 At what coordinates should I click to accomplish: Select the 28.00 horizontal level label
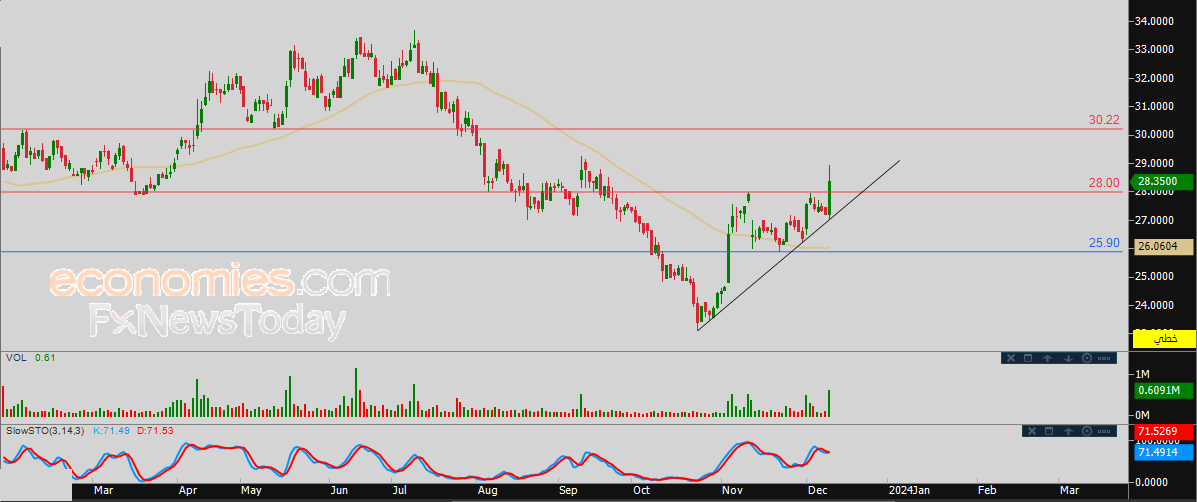pyautogui.click(x=1104, y=182)
